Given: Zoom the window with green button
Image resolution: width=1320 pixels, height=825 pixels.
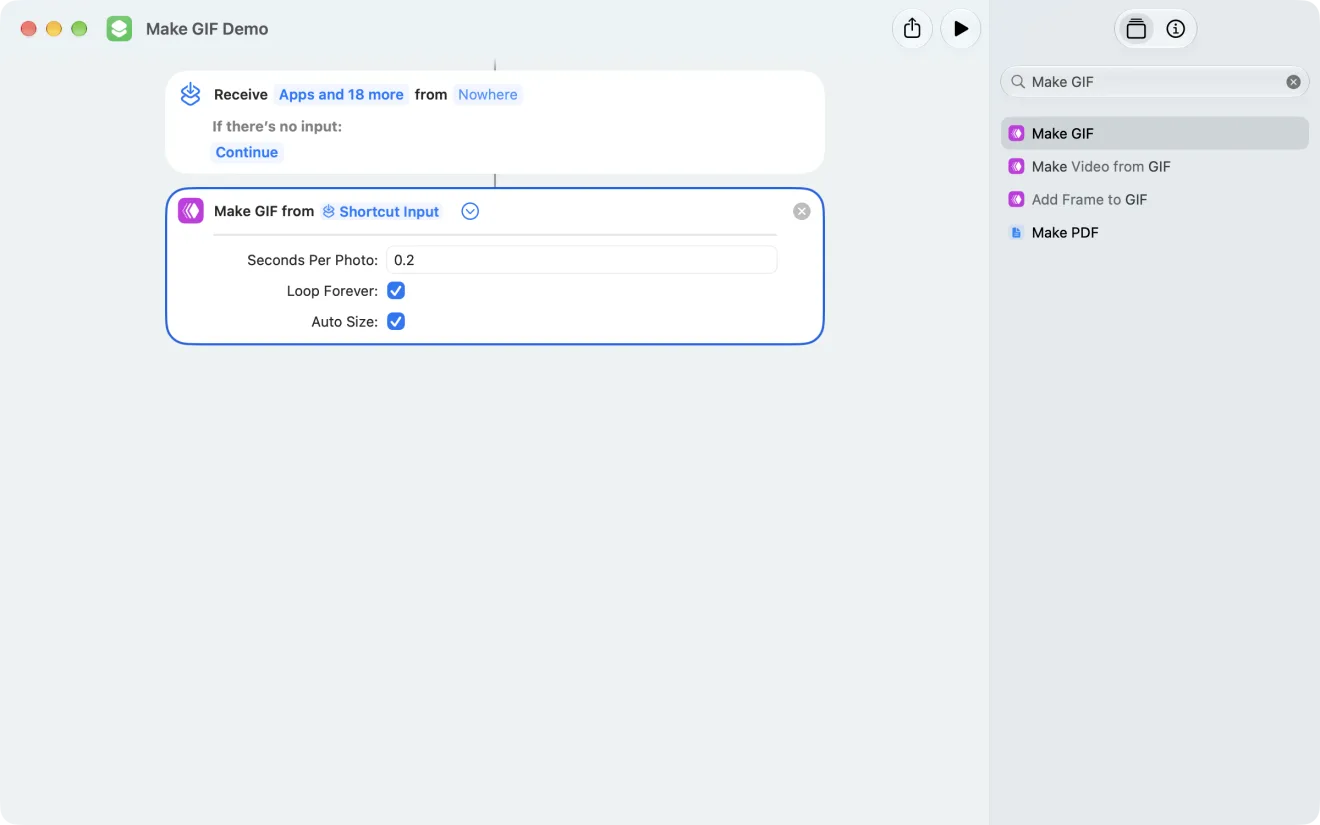Looking at the screenshot, I should [79, 29].
